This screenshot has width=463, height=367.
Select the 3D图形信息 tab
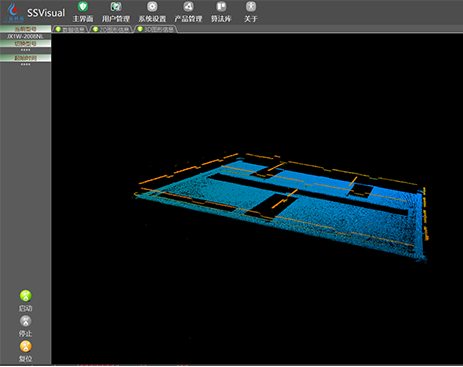[156, 29]
